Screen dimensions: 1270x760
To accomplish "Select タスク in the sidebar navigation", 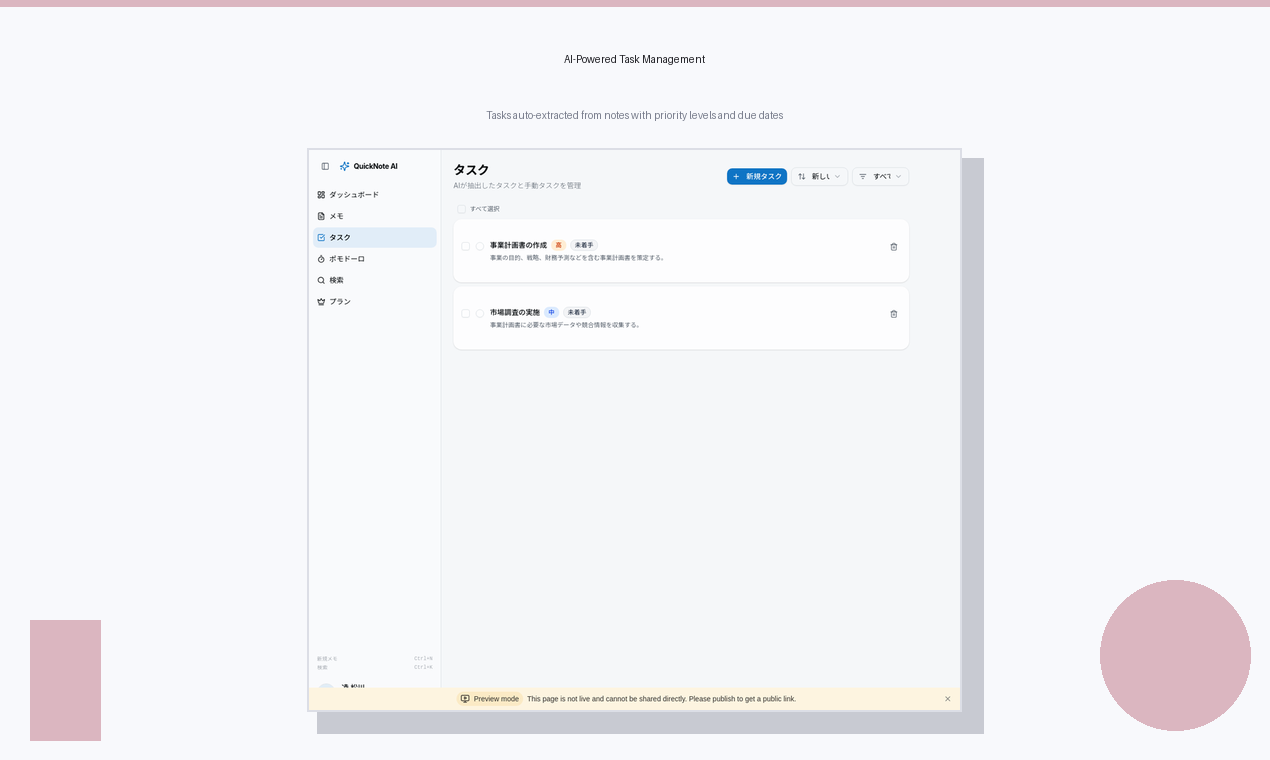I will point(340,238).
